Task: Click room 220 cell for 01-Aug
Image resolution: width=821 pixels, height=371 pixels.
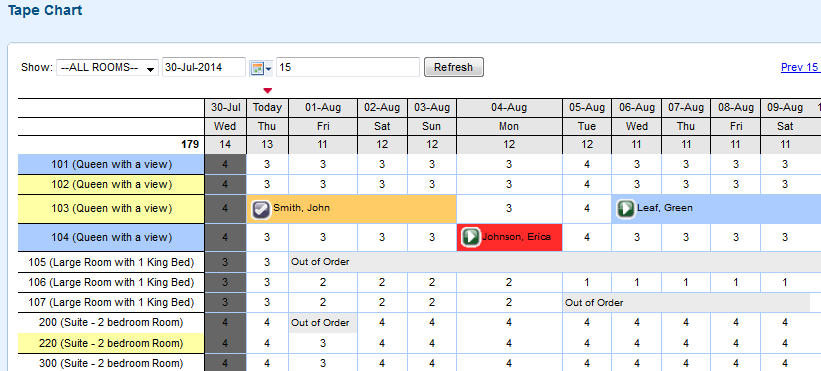Action: point(323,343)
